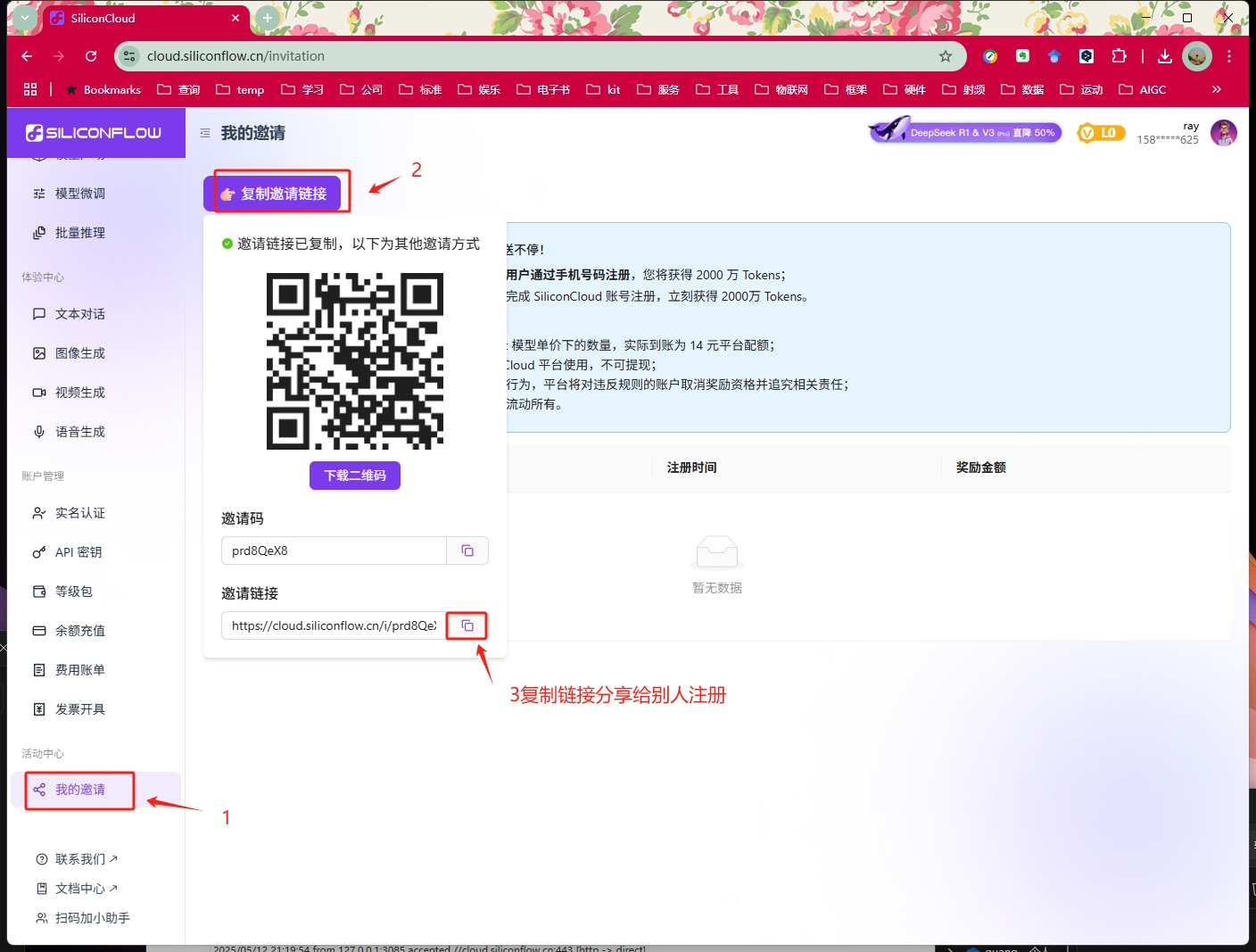Image resolution: width=1256 pixels, height=952 pixels.
Task: Open new browser tab with plus
Action: click(x=267, y=18)
